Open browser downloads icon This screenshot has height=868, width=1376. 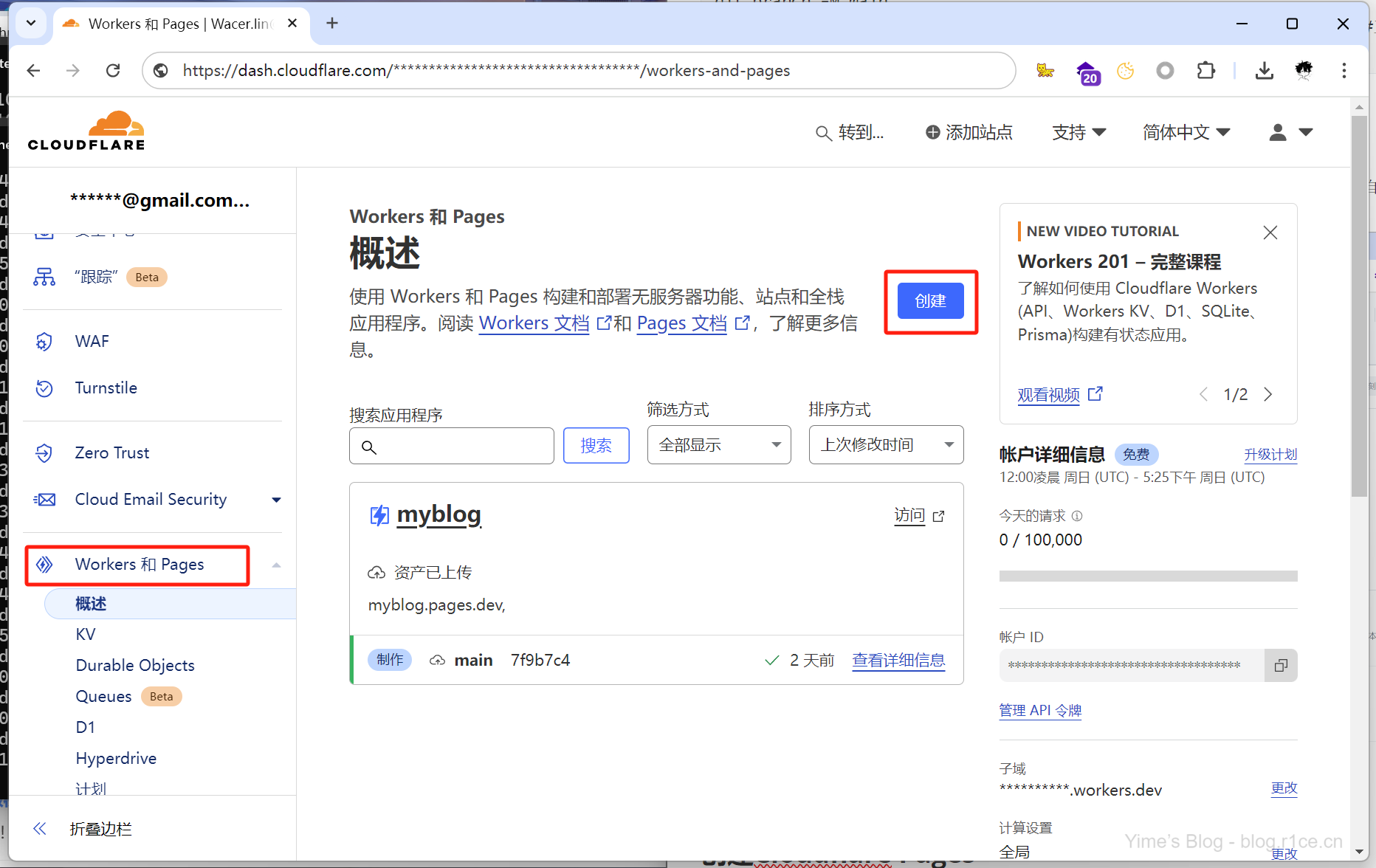click(1264, 71)
